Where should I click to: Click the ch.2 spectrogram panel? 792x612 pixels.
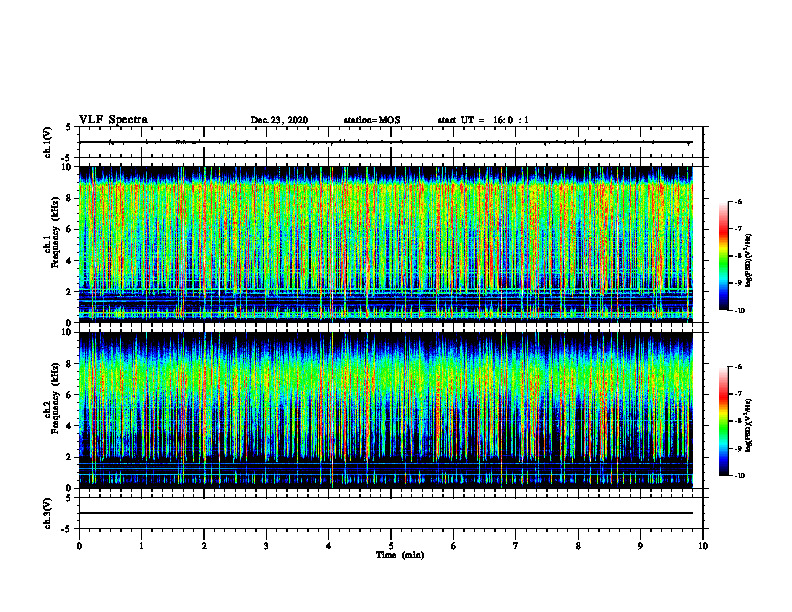click(x=386, y=410)
